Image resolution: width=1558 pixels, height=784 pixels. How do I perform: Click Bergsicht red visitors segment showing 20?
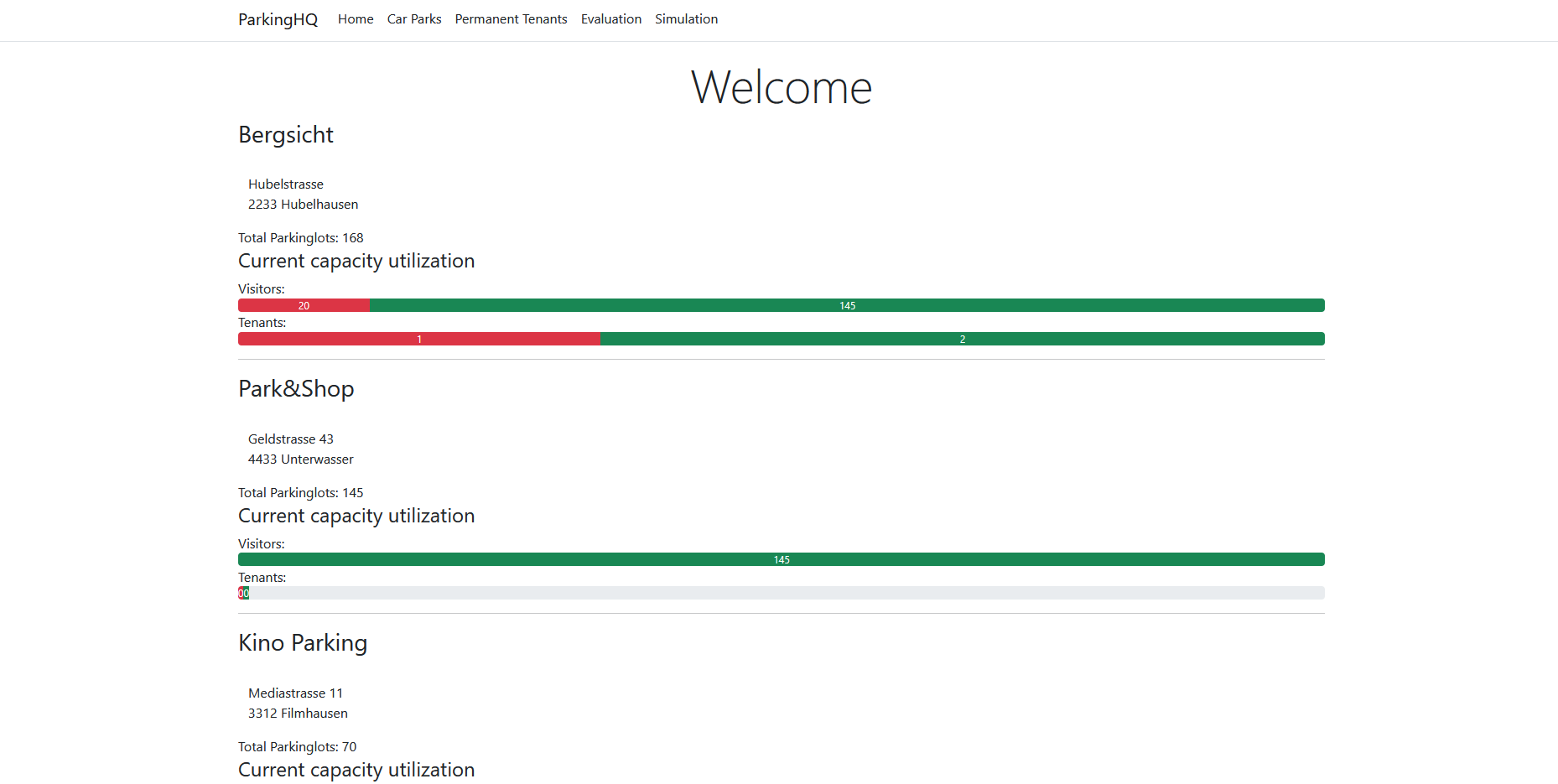(304, 305)
